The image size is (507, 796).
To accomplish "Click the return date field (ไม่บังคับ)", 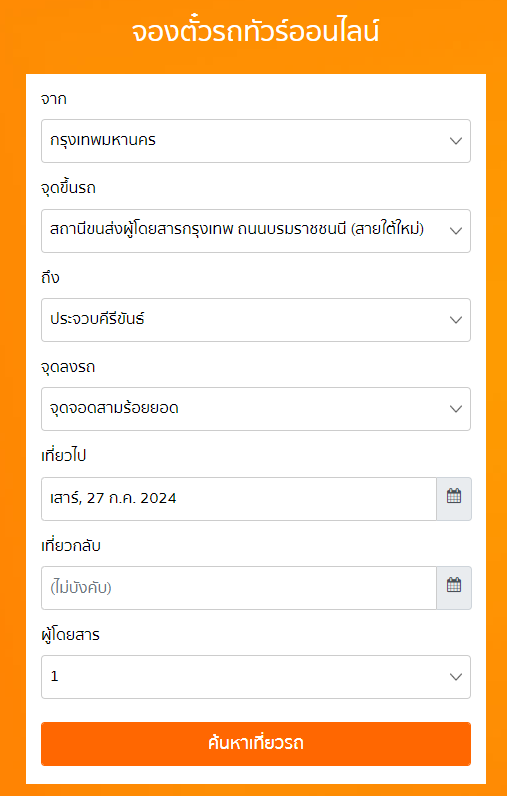I will pyautogui.click(x=239, y=588).
